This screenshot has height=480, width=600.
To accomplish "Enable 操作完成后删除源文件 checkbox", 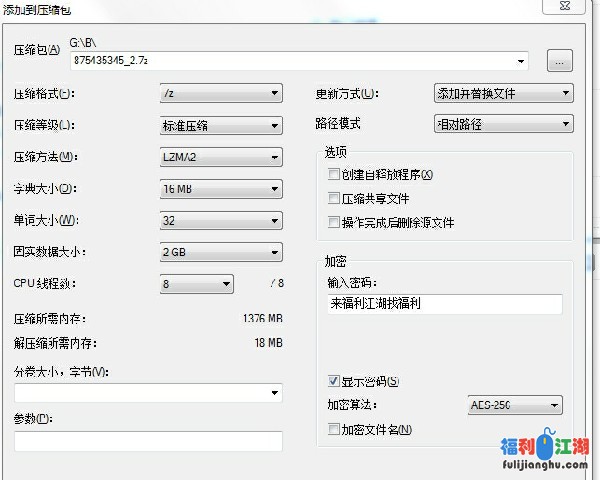I will pos(334,223).
